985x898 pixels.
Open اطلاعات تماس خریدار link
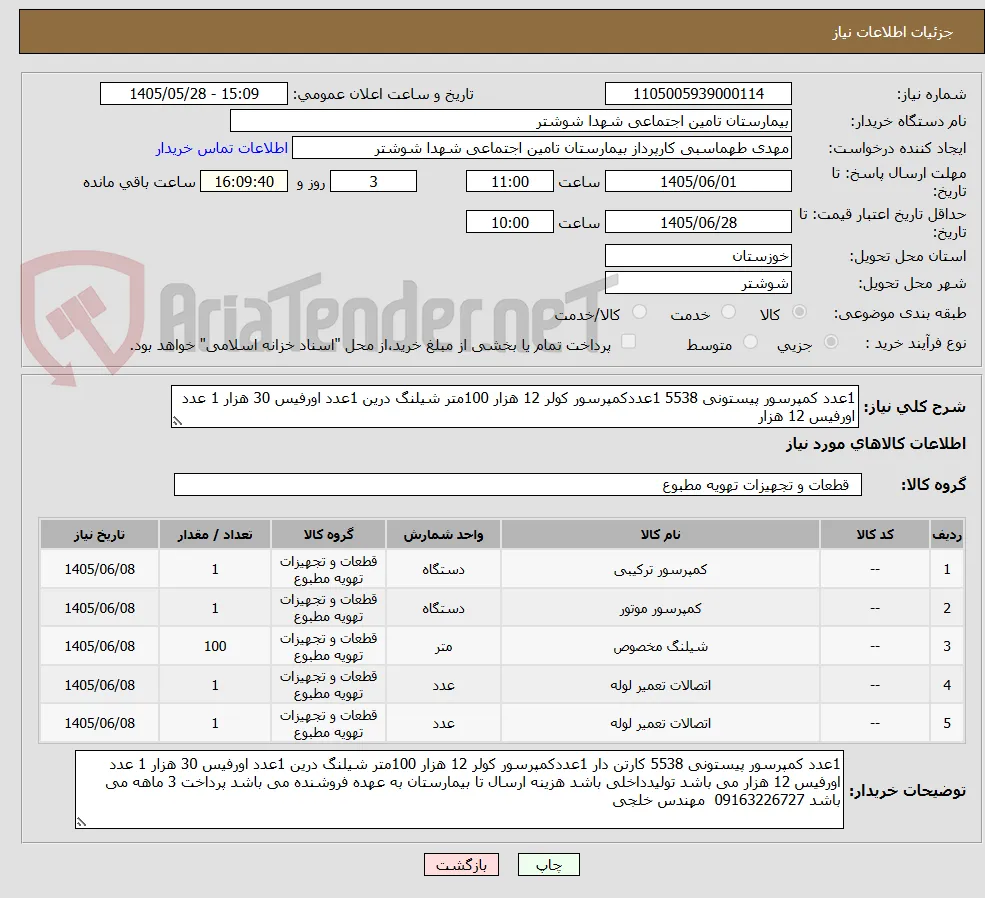(222, 148)
